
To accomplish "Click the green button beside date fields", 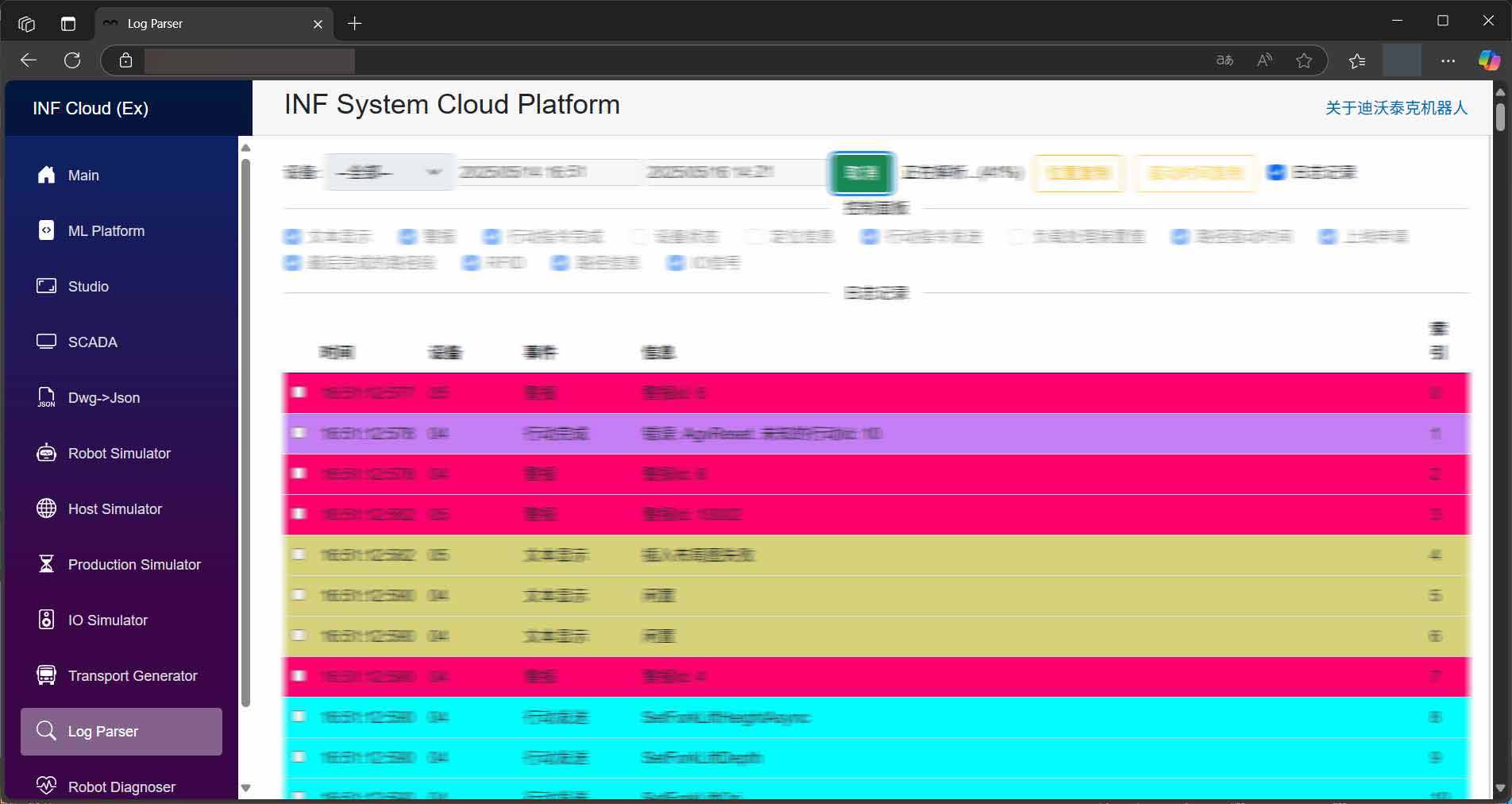I will pos(862,172).
